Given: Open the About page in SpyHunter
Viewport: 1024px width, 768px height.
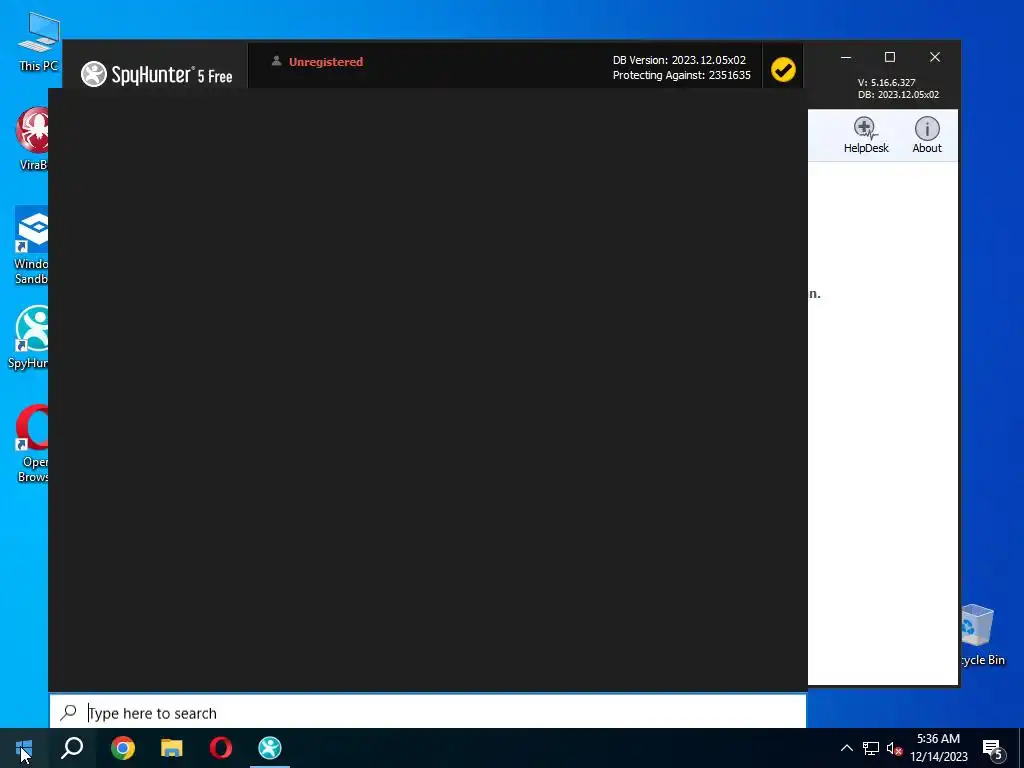Looking at the screenshot, I should tap(927, 135).
